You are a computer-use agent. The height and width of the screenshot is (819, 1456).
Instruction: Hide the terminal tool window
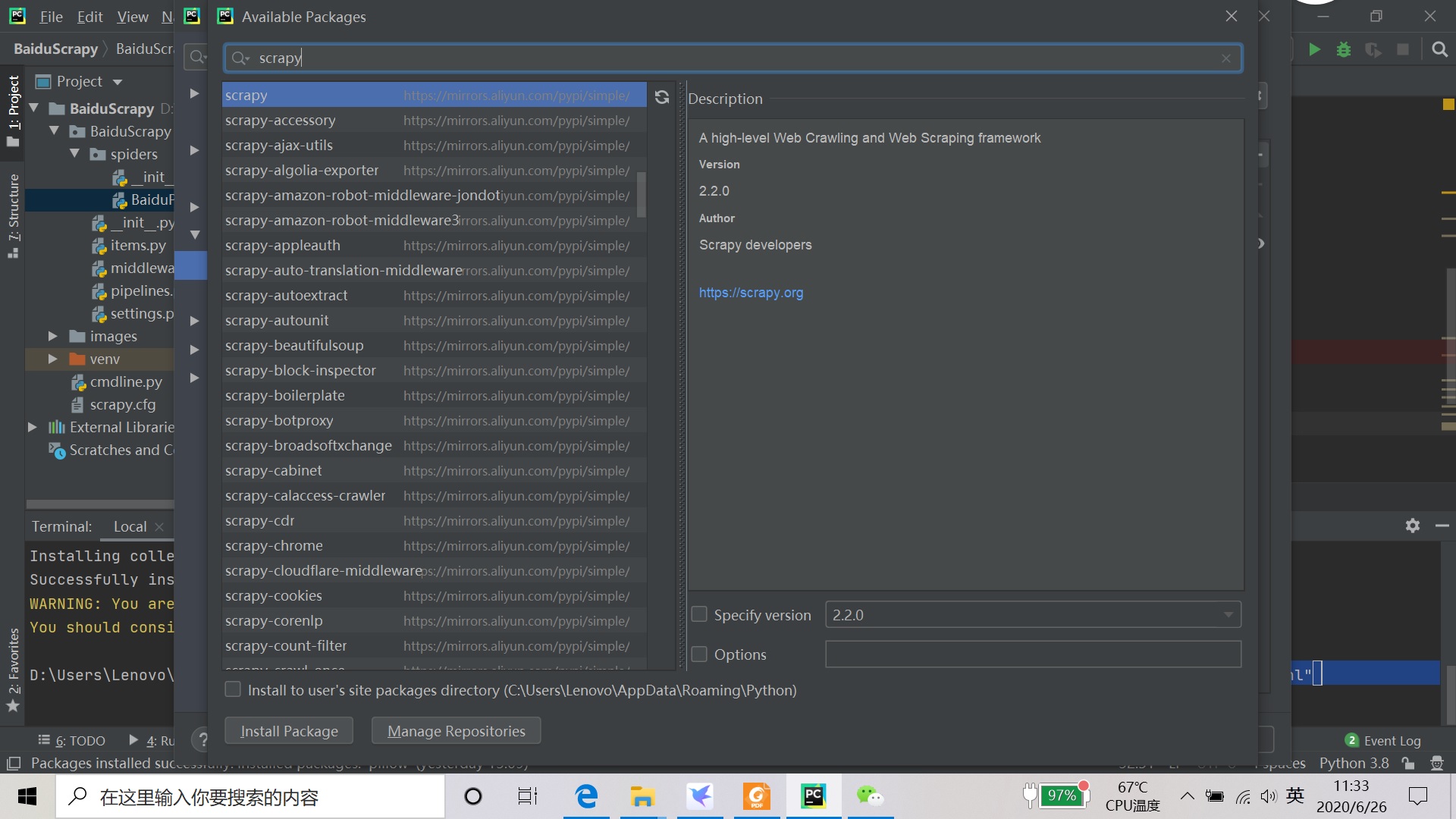click(x=1442, y=526)
